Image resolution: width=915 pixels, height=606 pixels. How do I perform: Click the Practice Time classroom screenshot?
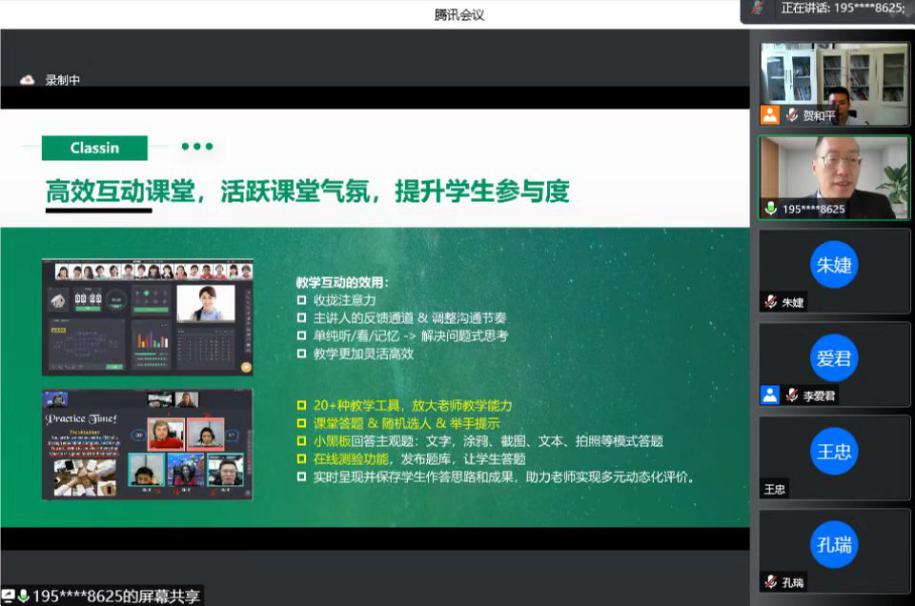tap(147, 444)
